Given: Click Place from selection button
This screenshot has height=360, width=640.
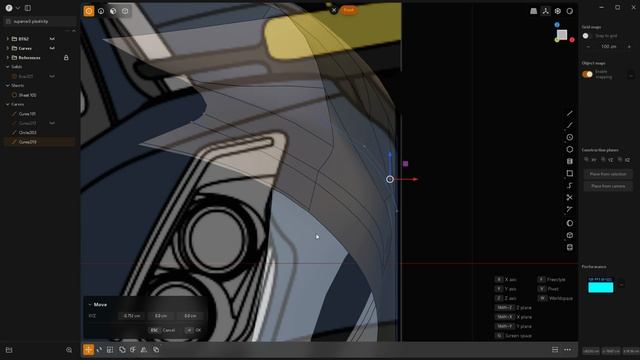Looking at the screenshot, I should coord(608,174).
